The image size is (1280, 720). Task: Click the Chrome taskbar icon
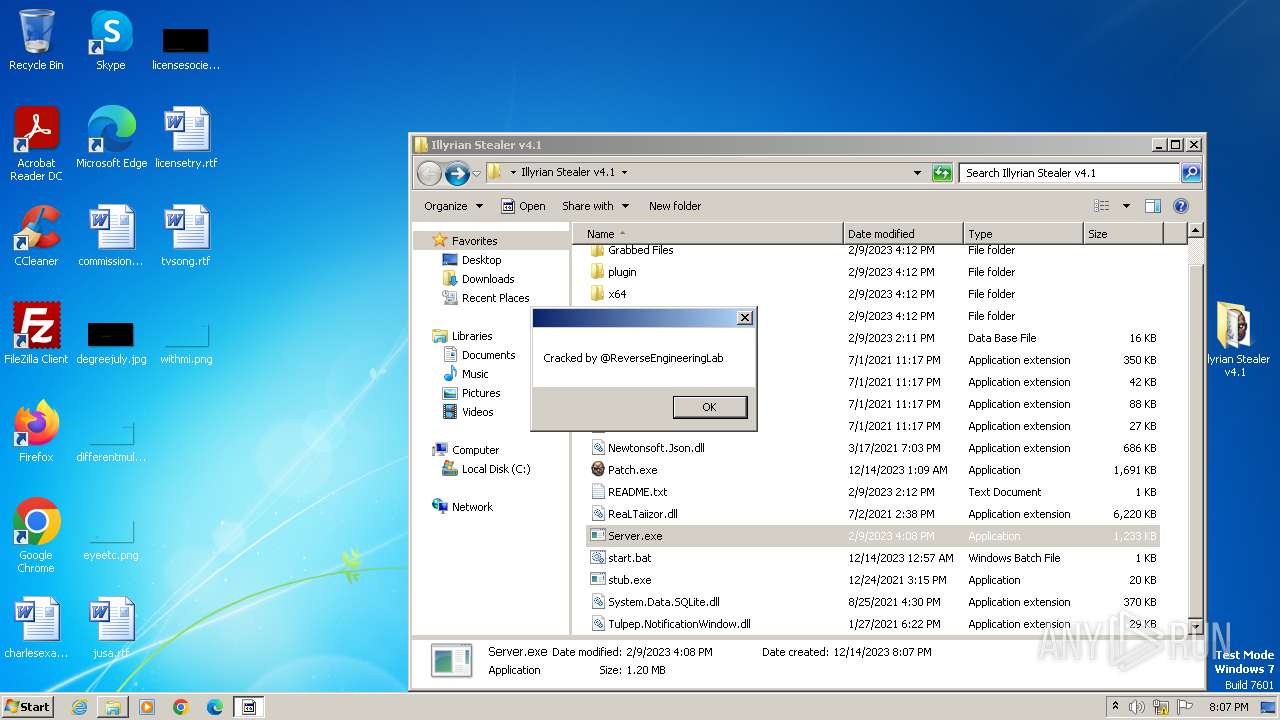tap(181, 707)
